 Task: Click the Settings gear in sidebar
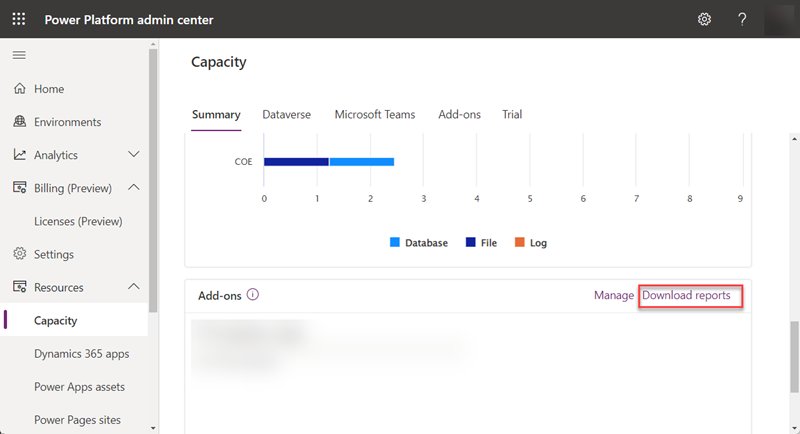pos(19,254)
